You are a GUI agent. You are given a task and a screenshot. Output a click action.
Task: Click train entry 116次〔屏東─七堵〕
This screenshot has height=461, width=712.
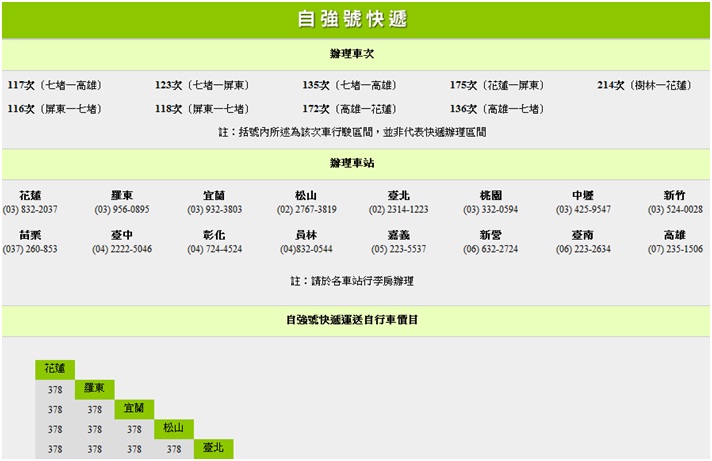55,109
